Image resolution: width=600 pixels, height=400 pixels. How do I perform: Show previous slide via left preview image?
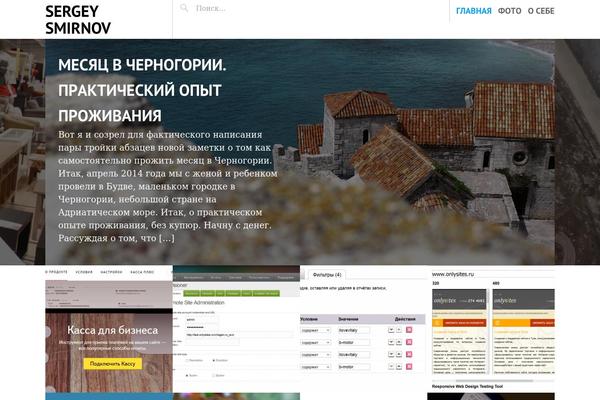click(x=22, y=152)
